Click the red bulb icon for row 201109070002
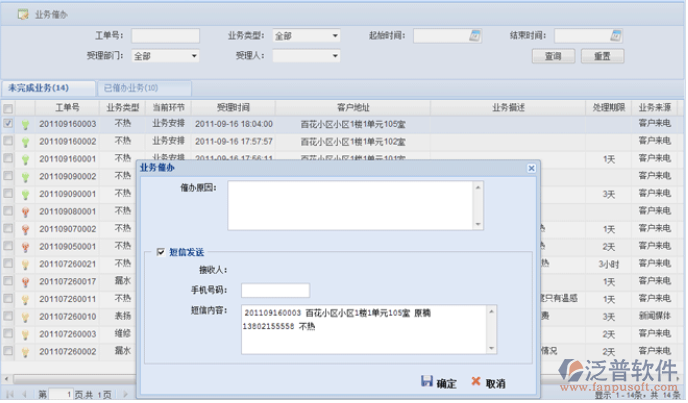The image size is (688, 403). (x=25, y=230)
